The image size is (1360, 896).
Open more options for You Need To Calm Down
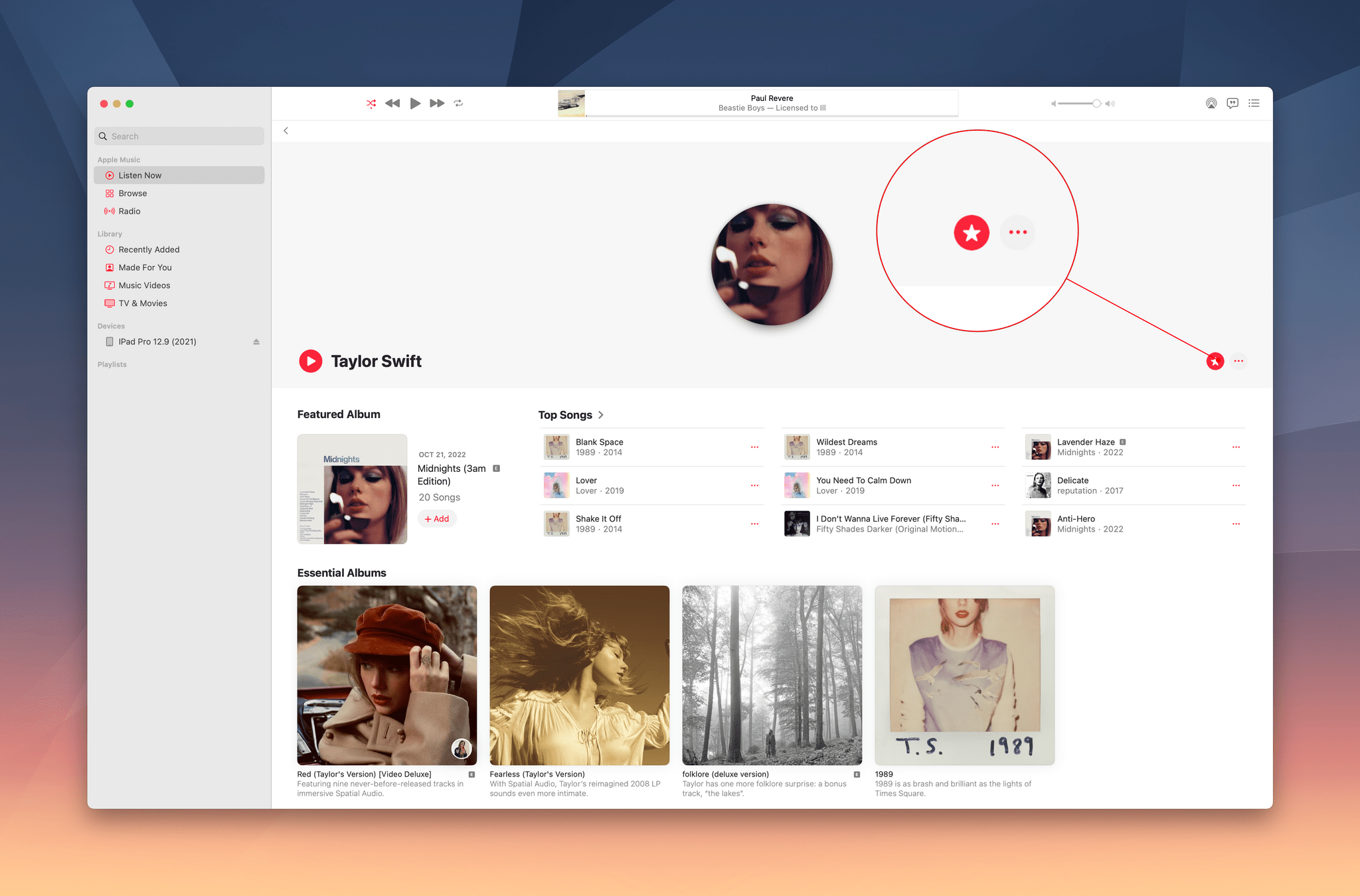[995, 486]
